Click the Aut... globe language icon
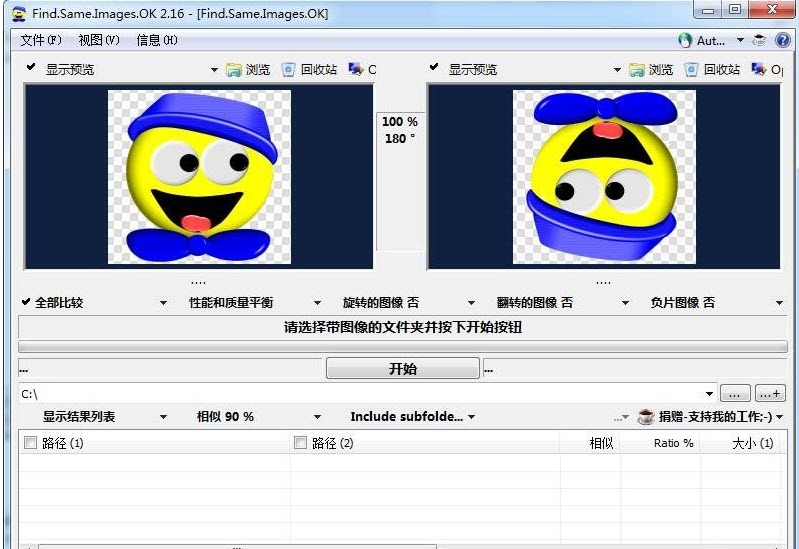Viewport: 799px width, 549px height. pos(685,40)
